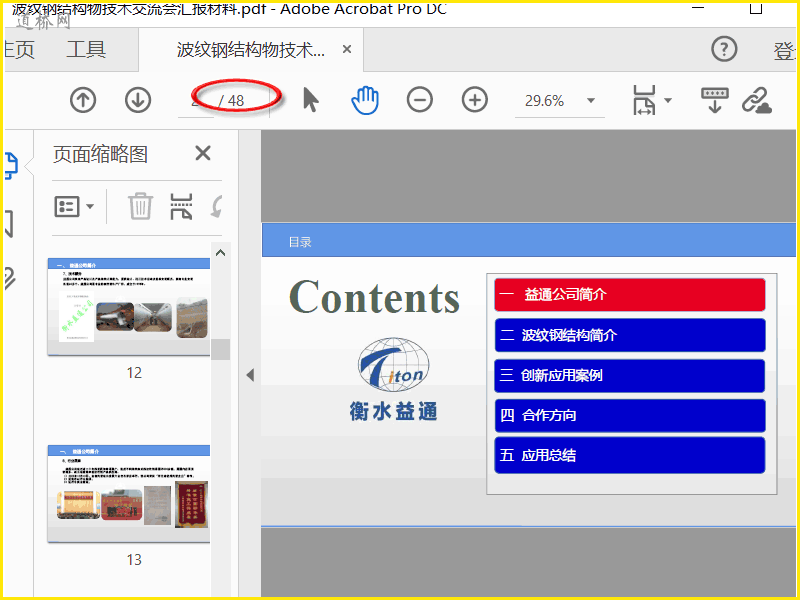Image resolution: width=800 pixels, height=600 pixels.
Task: Collapse the navigation pane with left triangle
Action: click(250, 375)
